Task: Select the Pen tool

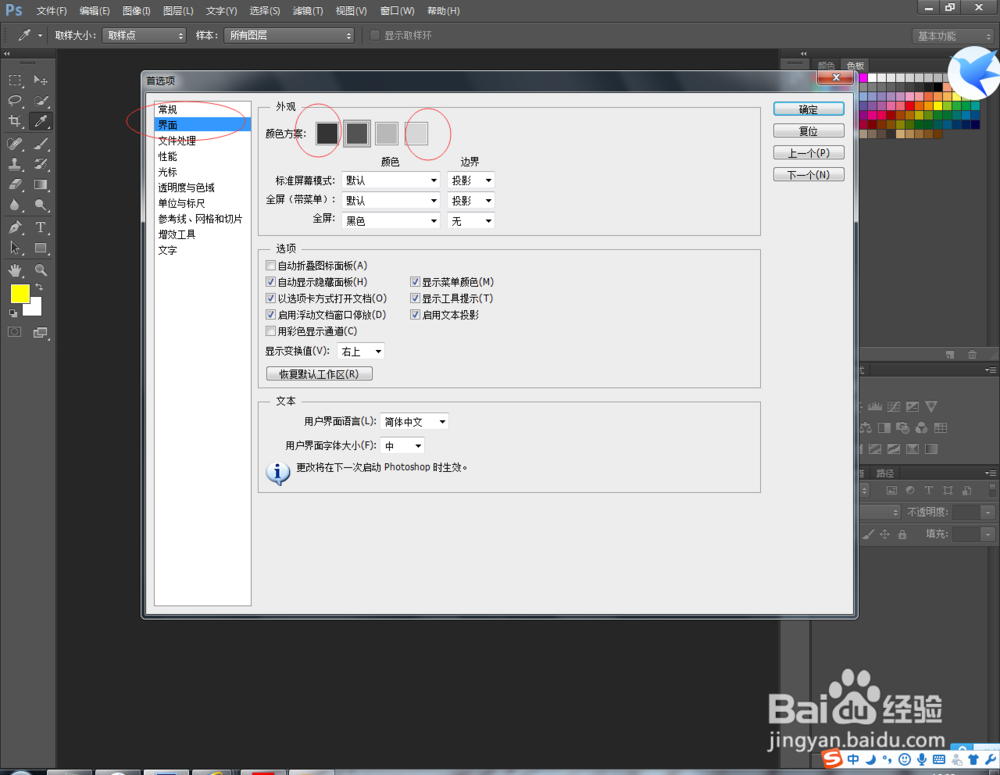Action: pos(15,227)
